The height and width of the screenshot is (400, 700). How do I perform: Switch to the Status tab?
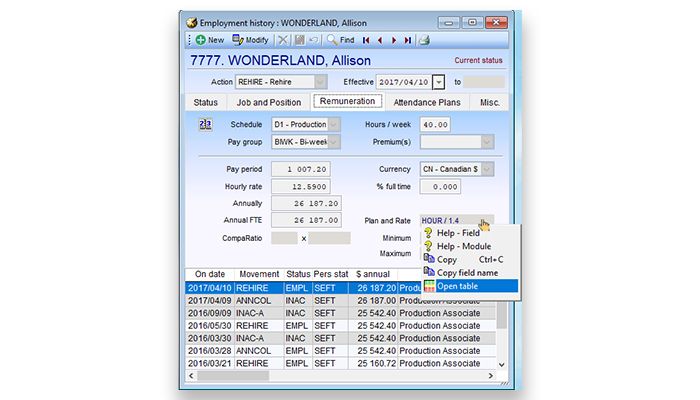tap(205, 103)
